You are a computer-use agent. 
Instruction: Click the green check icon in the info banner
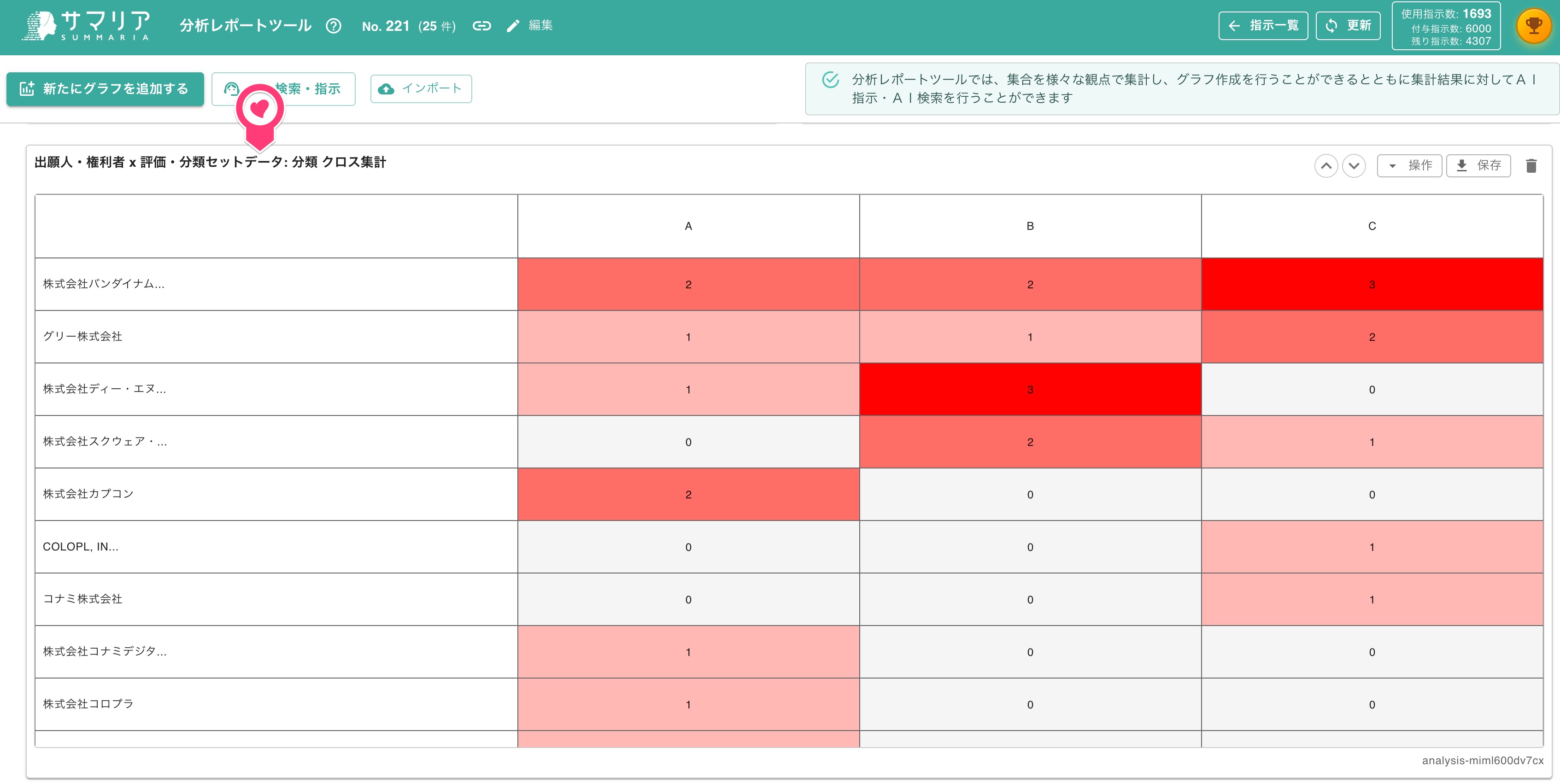(830, 80)
